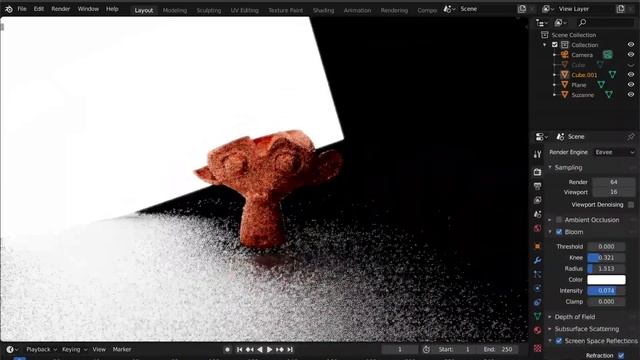The width and height of the screenshot is (640, 360).
Task: Disable the Bloom checkbox
Action: pyautogui.click(x=559, y=232)
